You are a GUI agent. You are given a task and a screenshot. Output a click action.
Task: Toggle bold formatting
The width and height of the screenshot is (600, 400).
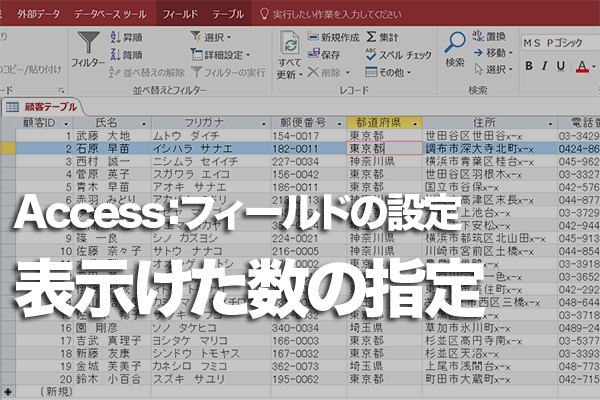529,66
